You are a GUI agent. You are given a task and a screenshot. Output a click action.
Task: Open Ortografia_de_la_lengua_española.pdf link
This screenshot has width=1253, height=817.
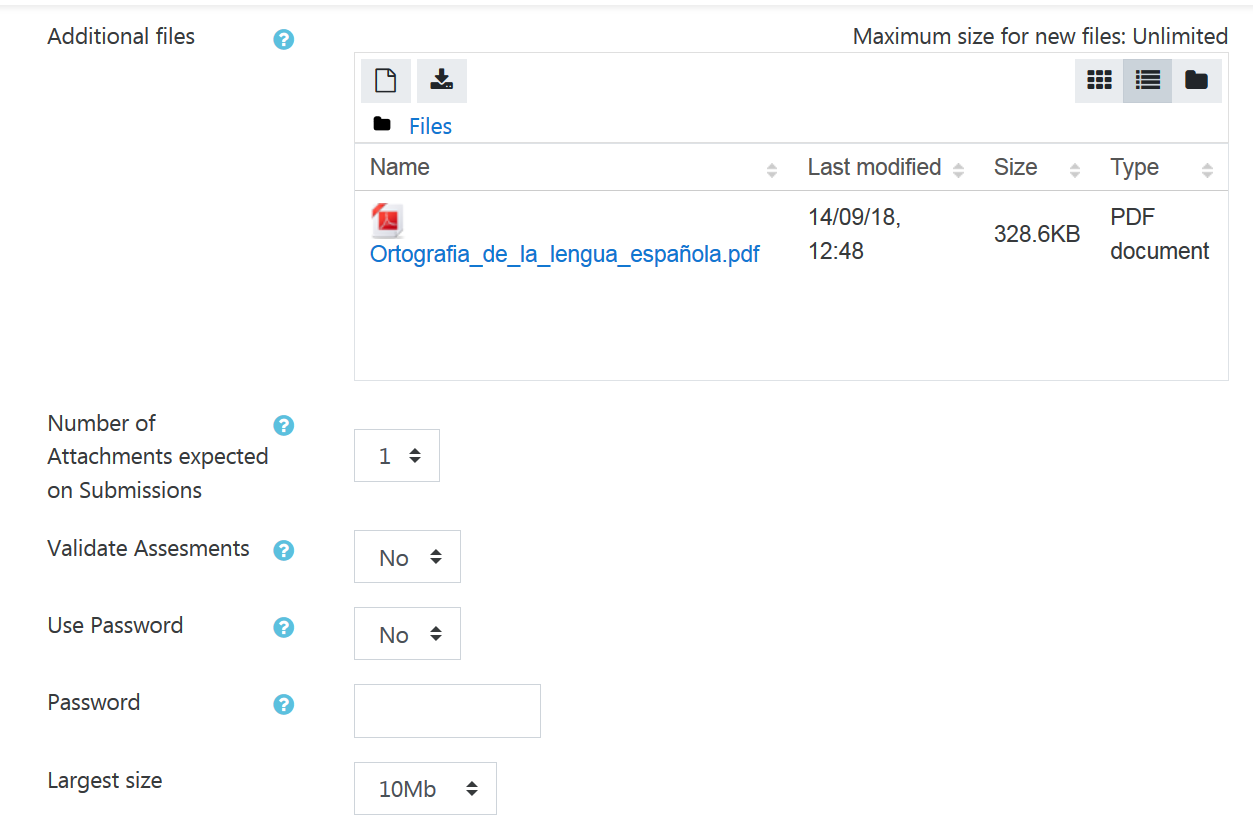565,254
